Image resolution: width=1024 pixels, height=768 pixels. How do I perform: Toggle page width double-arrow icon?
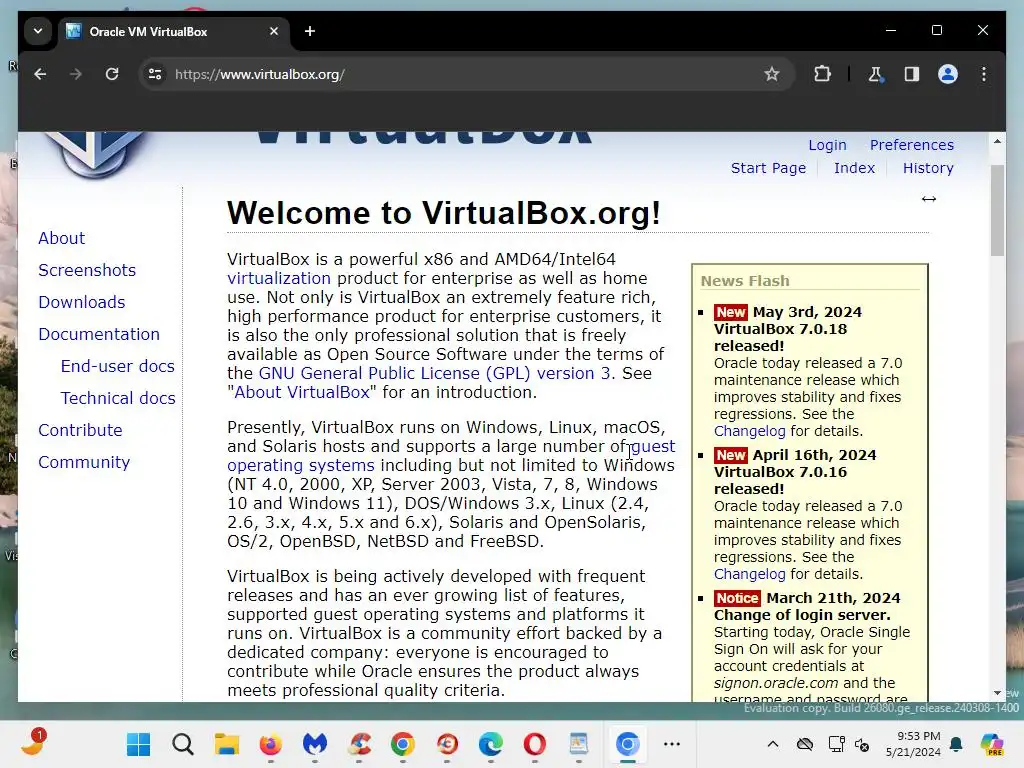click(929, 199)
